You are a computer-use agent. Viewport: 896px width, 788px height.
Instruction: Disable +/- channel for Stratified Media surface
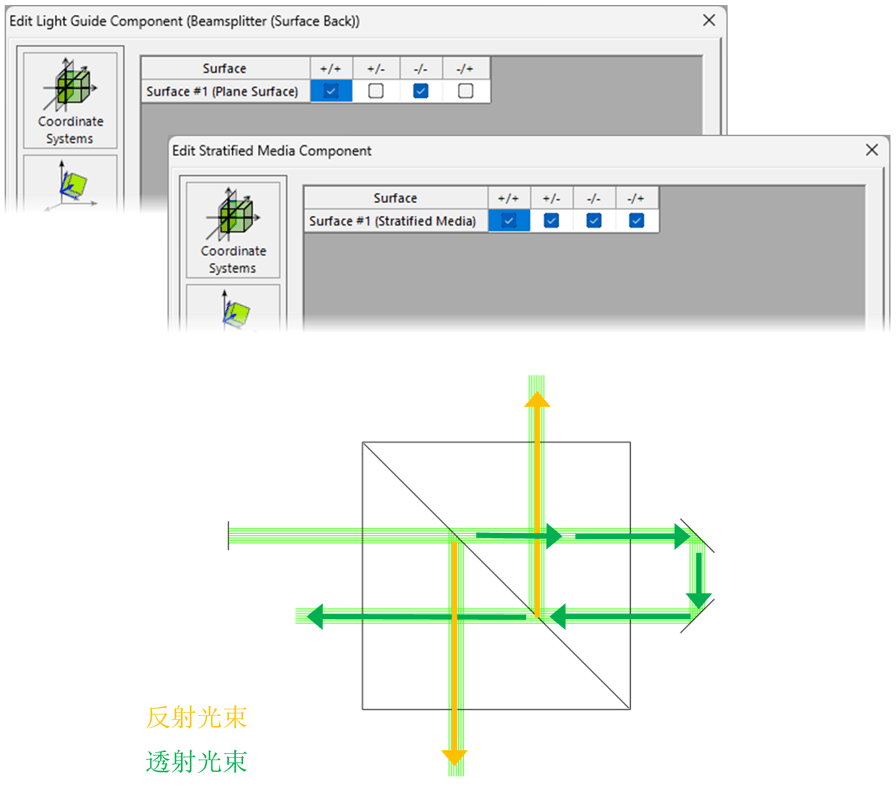[551, 221]
